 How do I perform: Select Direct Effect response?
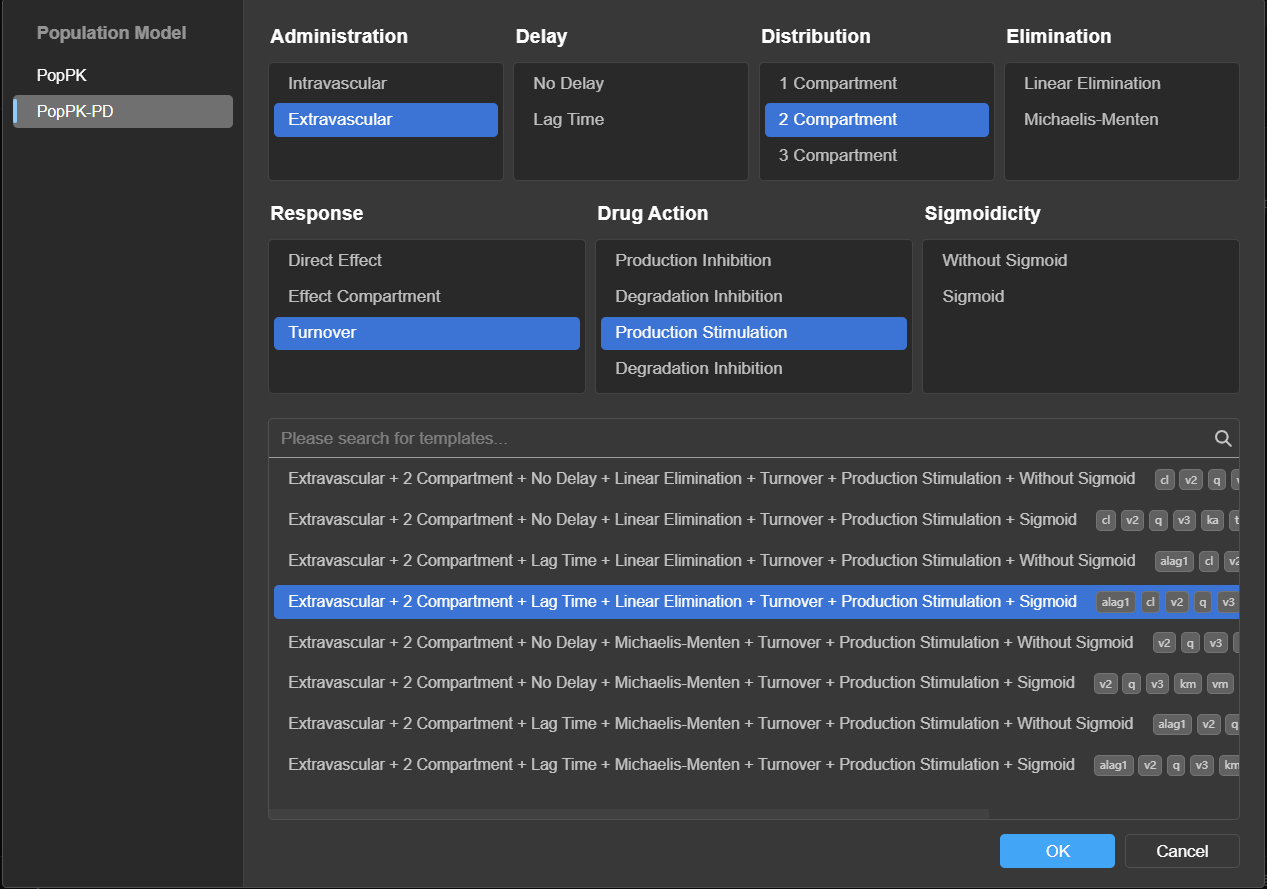(427, 260)
